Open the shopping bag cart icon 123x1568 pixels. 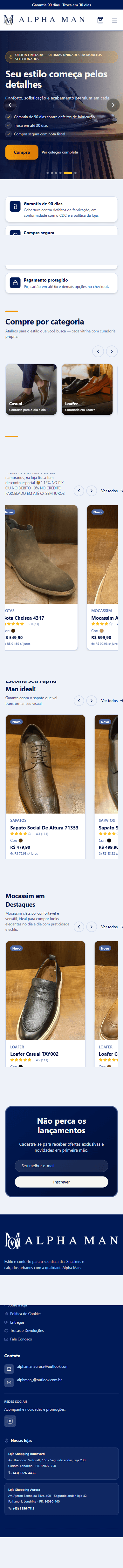click(100, 20)
